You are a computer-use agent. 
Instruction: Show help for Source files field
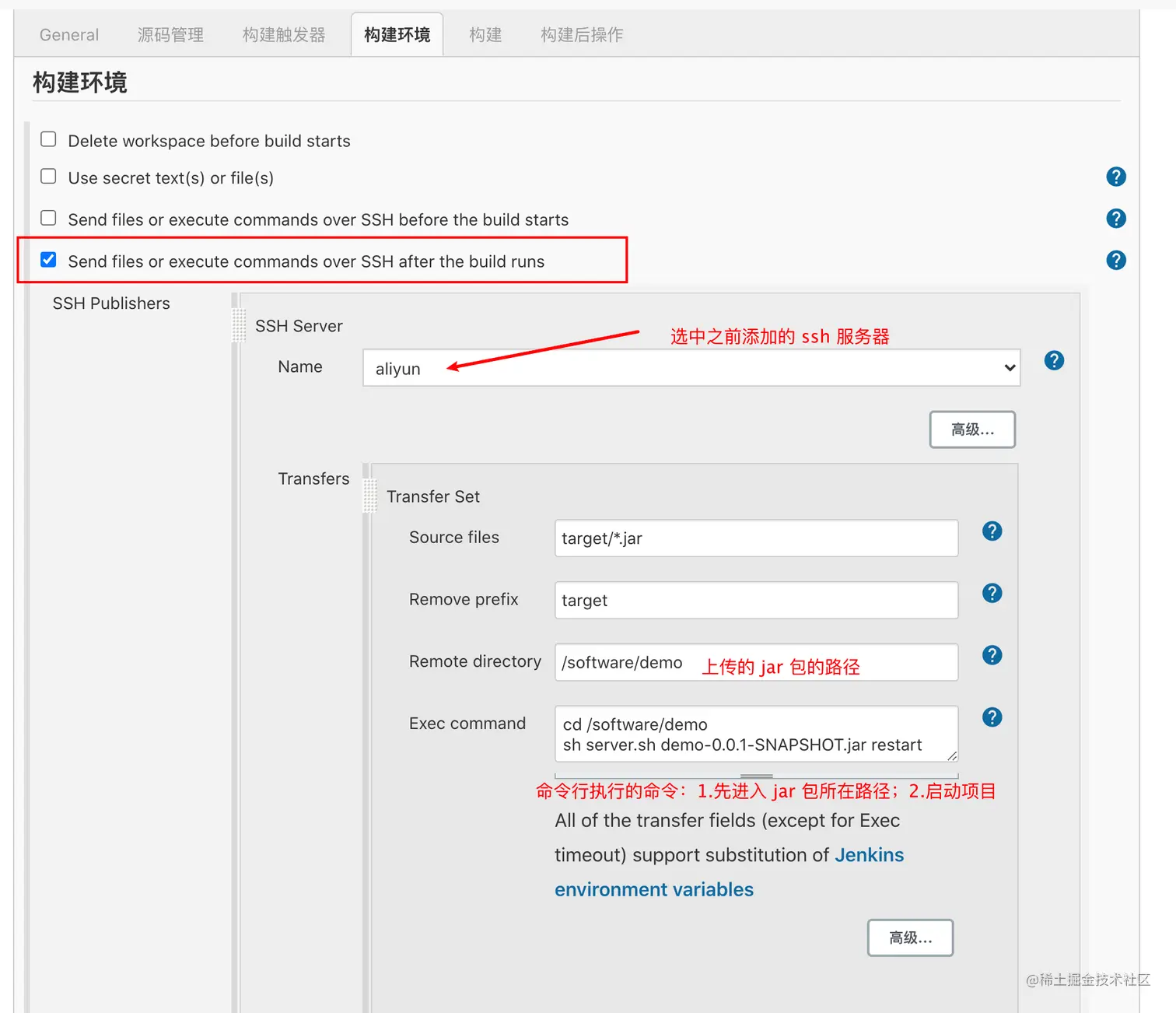992,531
